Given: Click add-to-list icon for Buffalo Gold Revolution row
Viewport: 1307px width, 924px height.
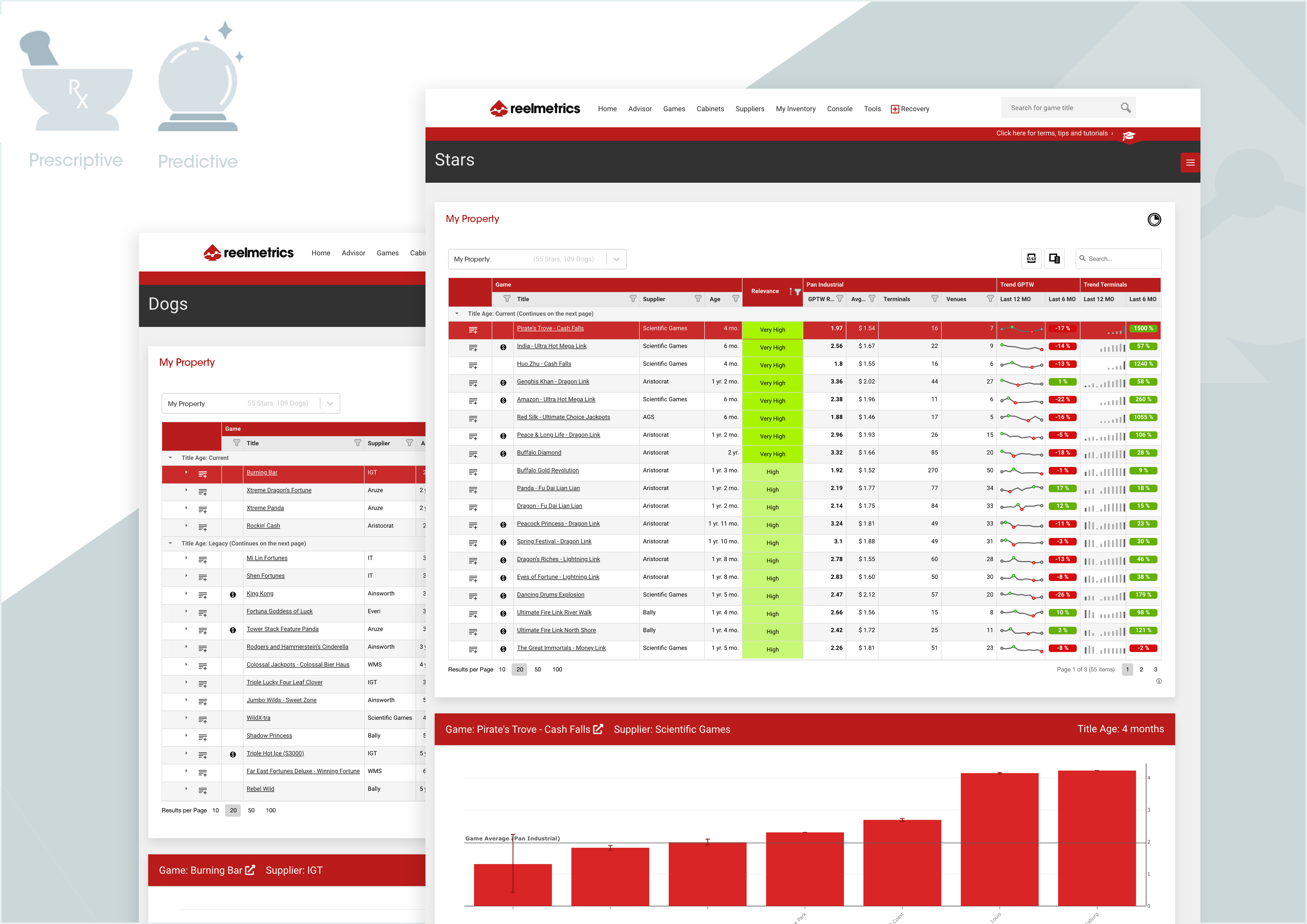Looking at the screenshot, I should click(472, 472).
